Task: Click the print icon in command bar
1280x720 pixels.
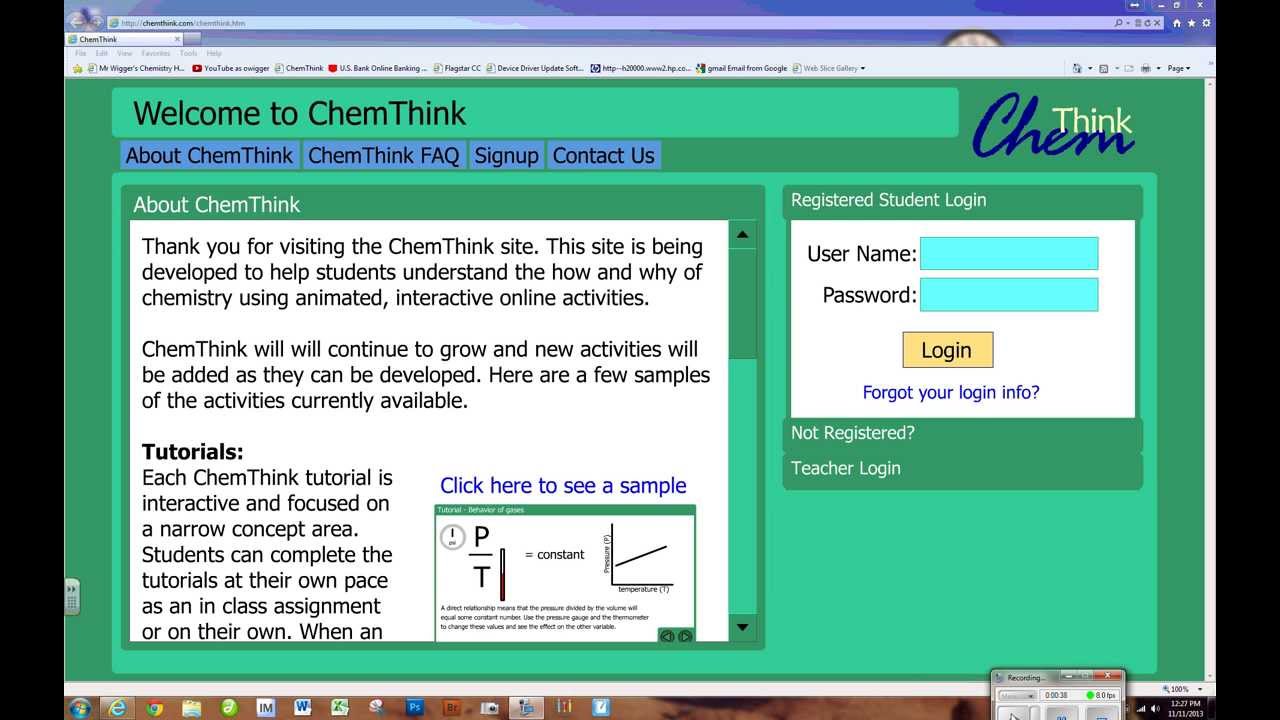Action: point(1146,68)
